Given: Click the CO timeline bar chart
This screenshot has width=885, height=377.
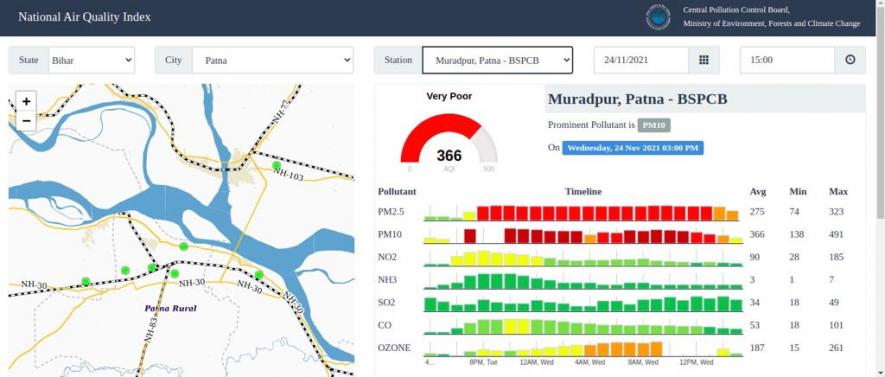Looking at the screenshot, I should click(x=583, y=326).
